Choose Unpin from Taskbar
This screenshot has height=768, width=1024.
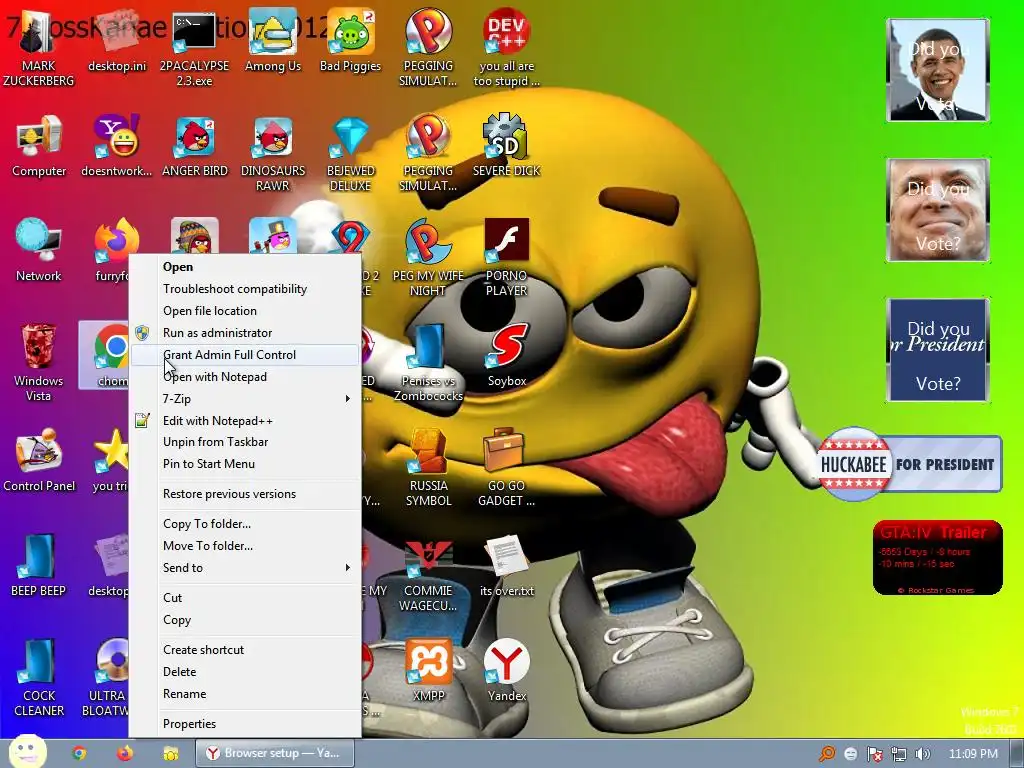pyautogui.click(x=245, y=441)
